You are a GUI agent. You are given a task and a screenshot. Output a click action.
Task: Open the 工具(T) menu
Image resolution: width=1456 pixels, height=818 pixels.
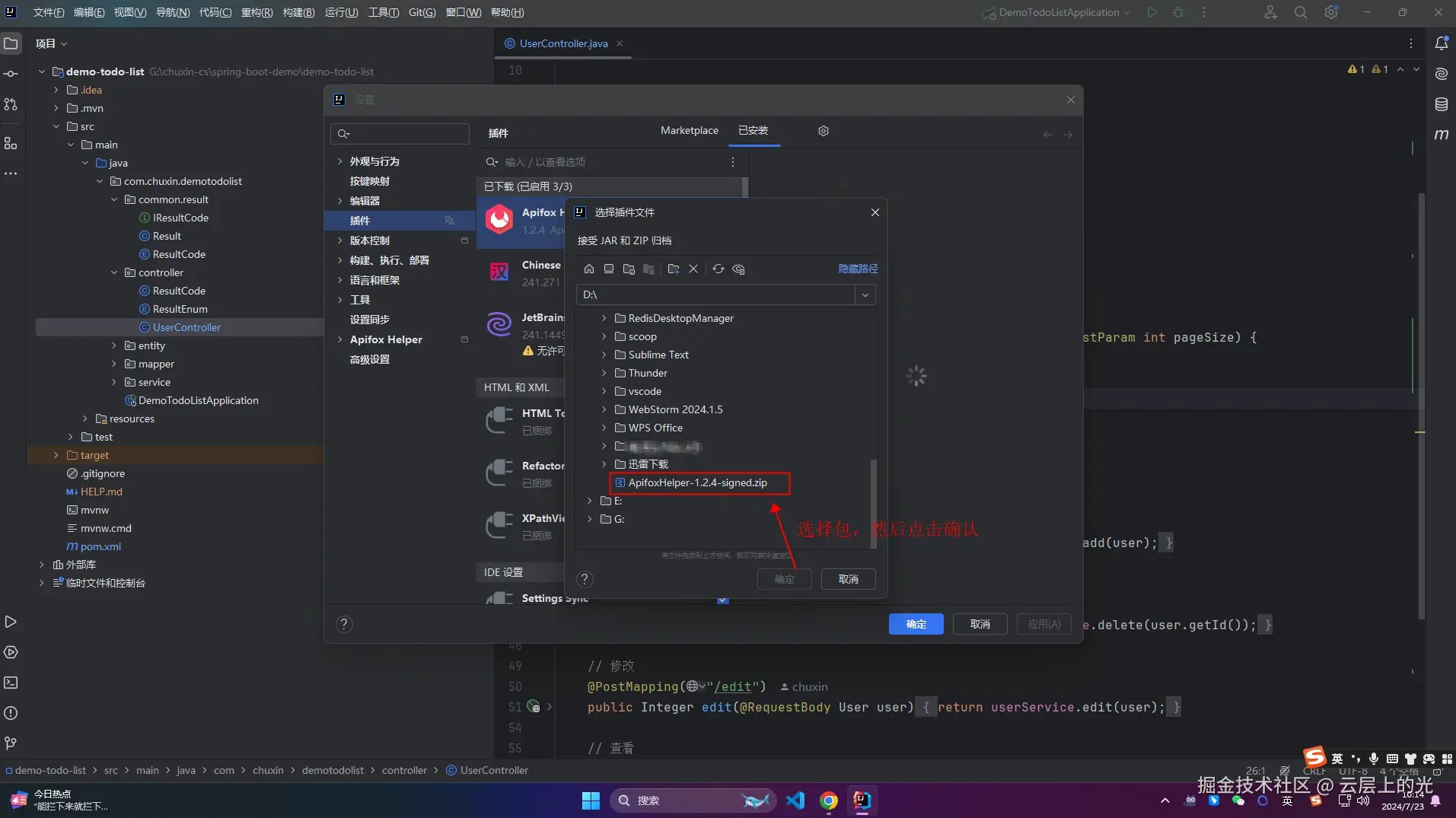pos(384,12)
